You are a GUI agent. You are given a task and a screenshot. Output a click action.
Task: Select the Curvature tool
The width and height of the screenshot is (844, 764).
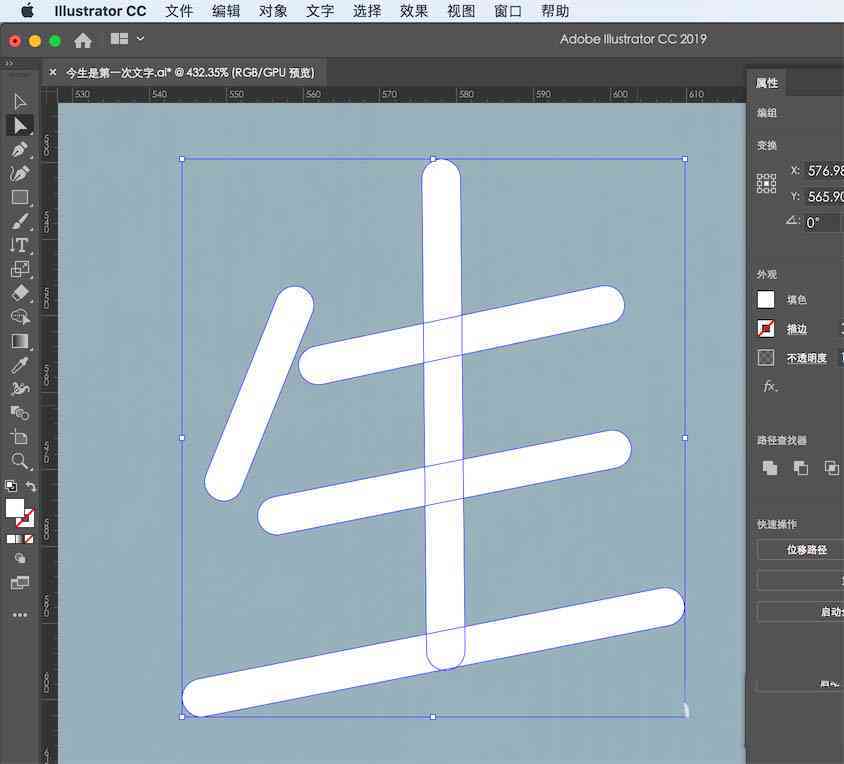[19, 173]
